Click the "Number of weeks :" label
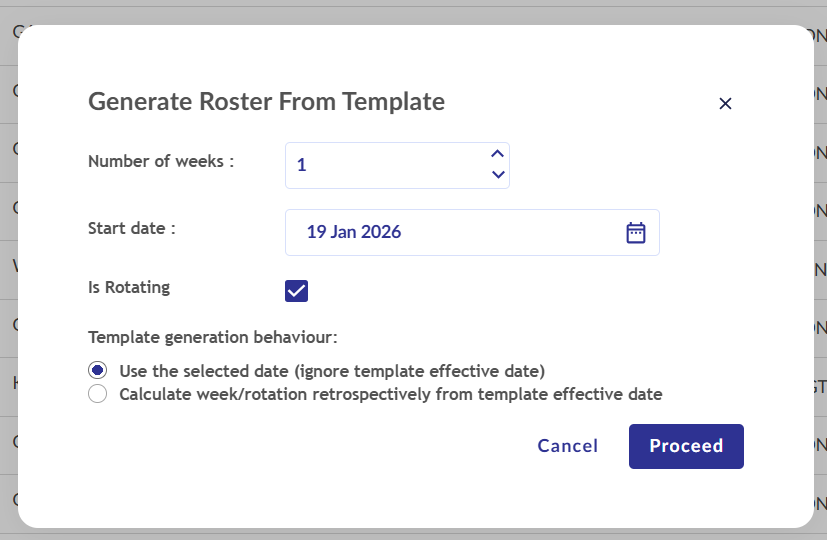The width and height of the screenshot is (827, 540). coord(161,161)
